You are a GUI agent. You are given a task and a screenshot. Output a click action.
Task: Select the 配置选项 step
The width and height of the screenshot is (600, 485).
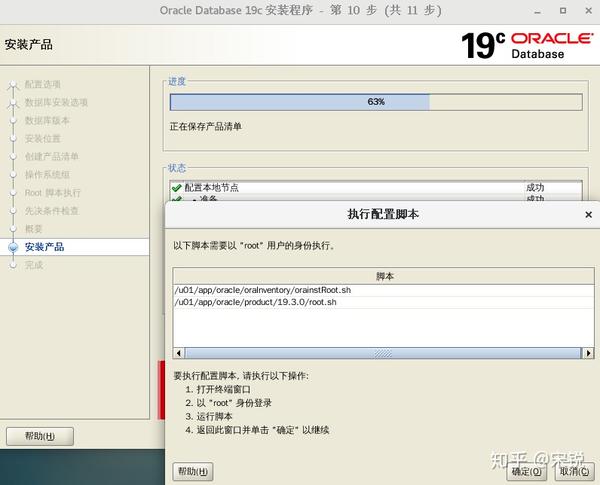click(x=42, y=84)
